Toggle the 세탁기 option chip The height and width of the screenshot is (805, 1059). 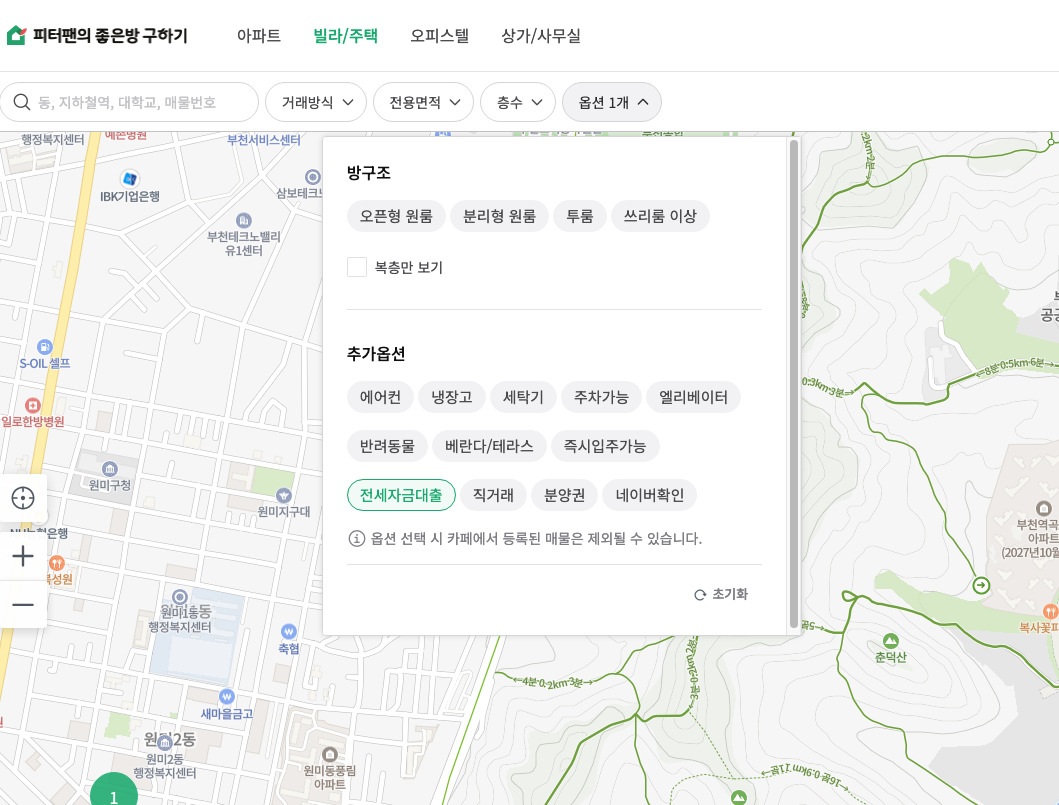click(523, 397)
